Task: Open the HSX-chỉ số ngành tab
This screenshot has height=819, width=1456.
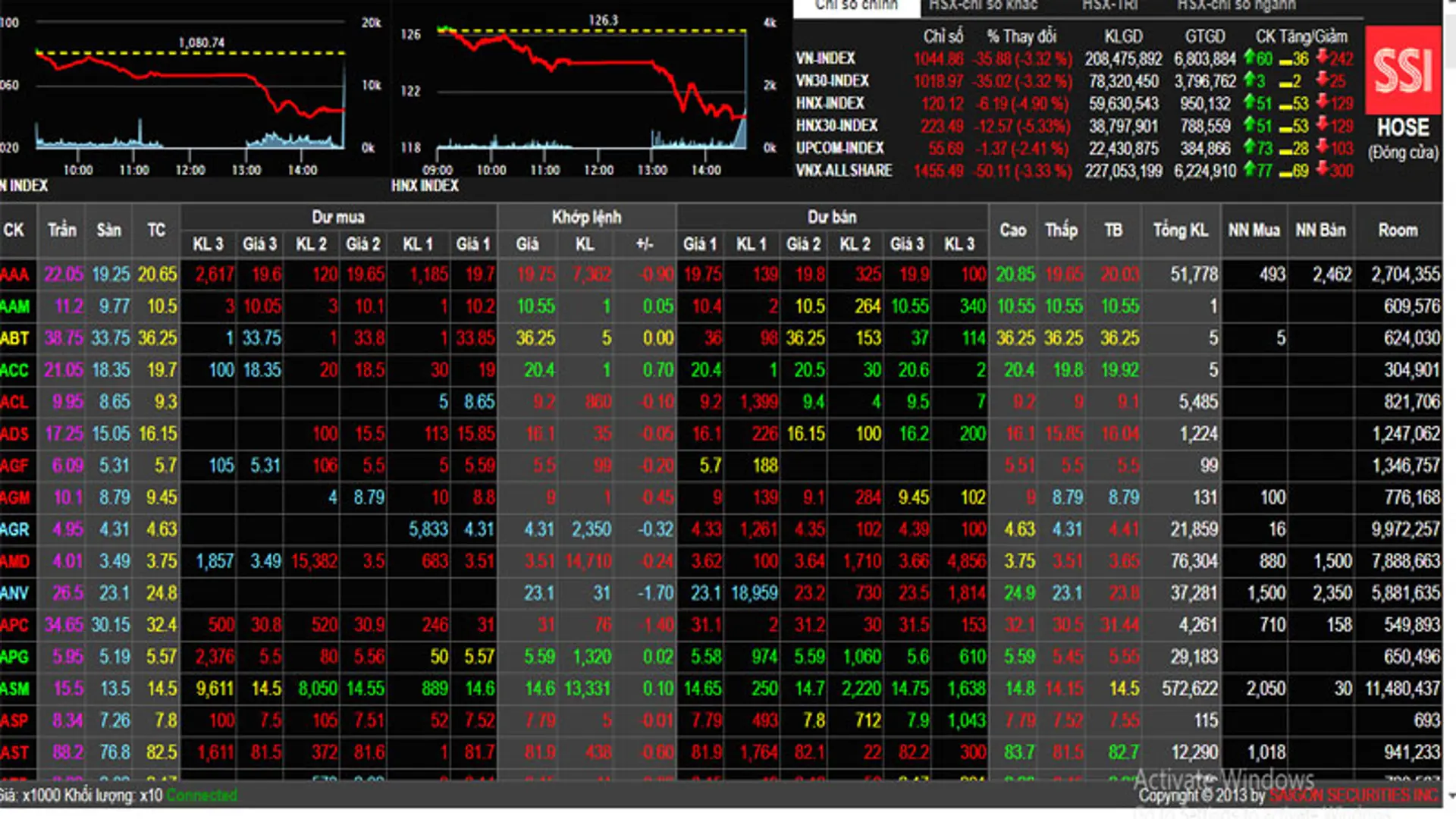Action: (1236, 6)
